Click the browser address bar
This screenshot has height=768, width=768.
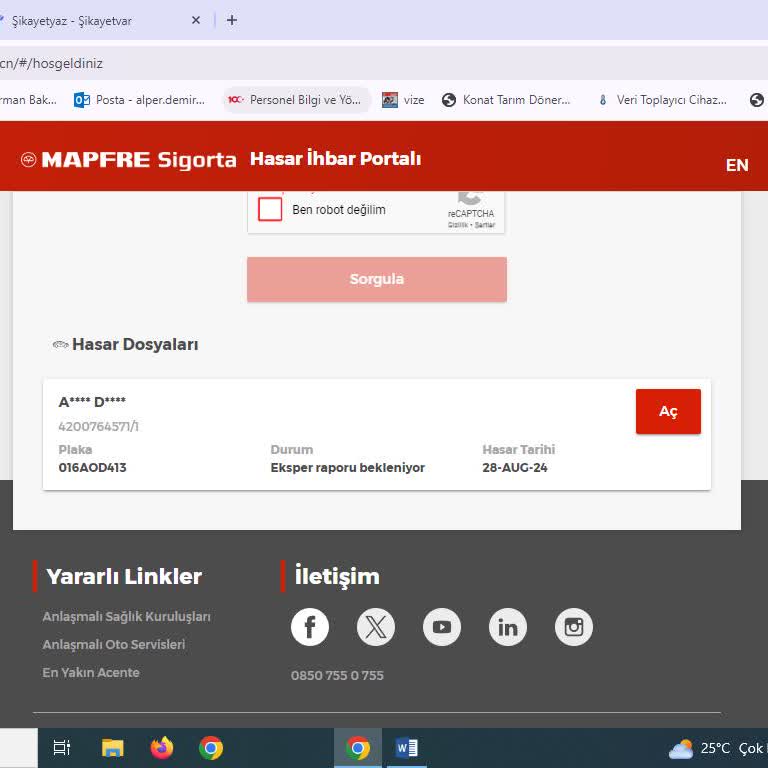point(384,63)
